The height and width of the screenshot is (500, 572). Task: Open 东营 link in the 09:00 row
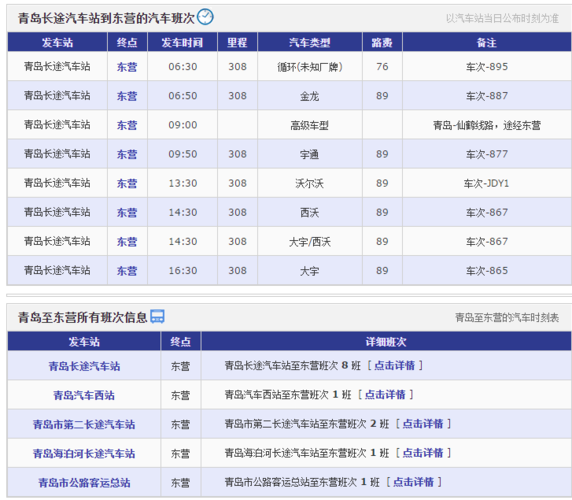(x=127, y=125)
